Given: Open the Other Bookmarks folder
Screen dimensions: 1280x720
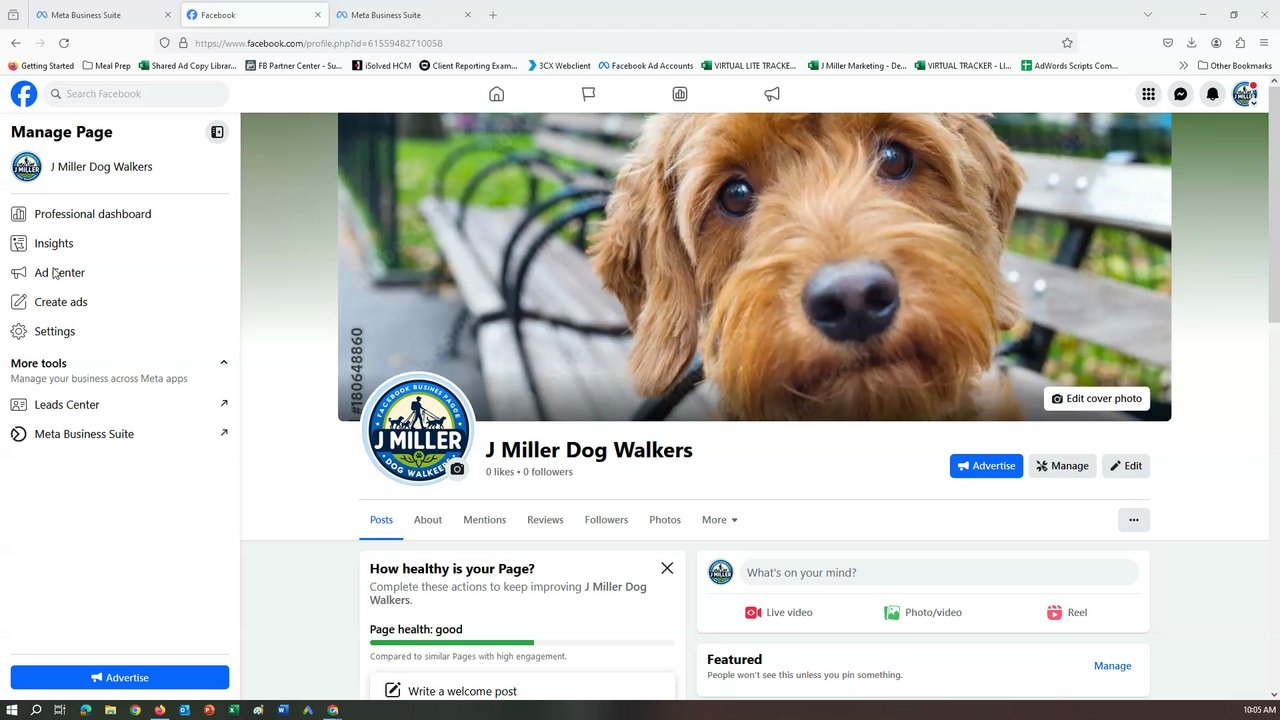Looking at the screenshot, I should click(1234, 66).
